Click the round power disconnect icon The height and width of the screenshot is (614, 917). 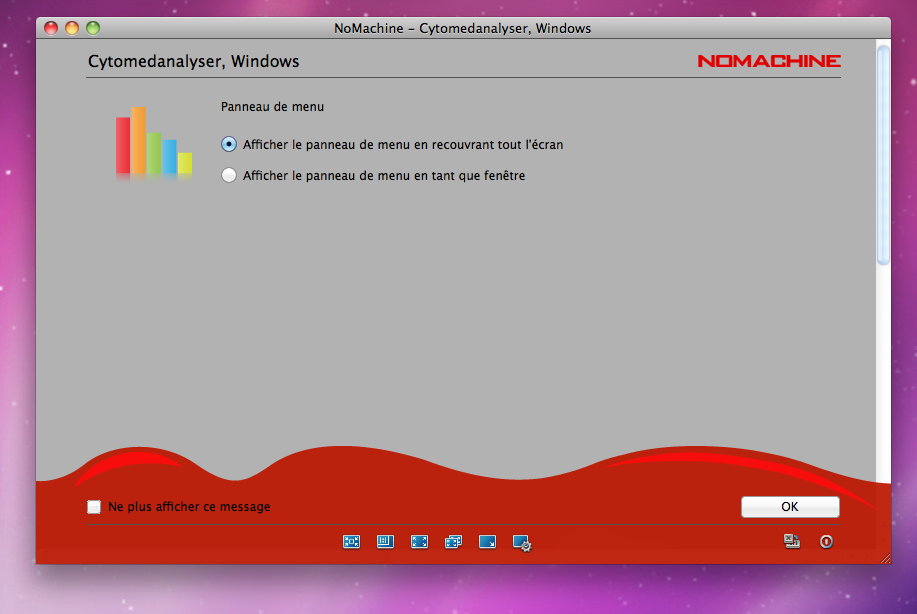[826, 541]
